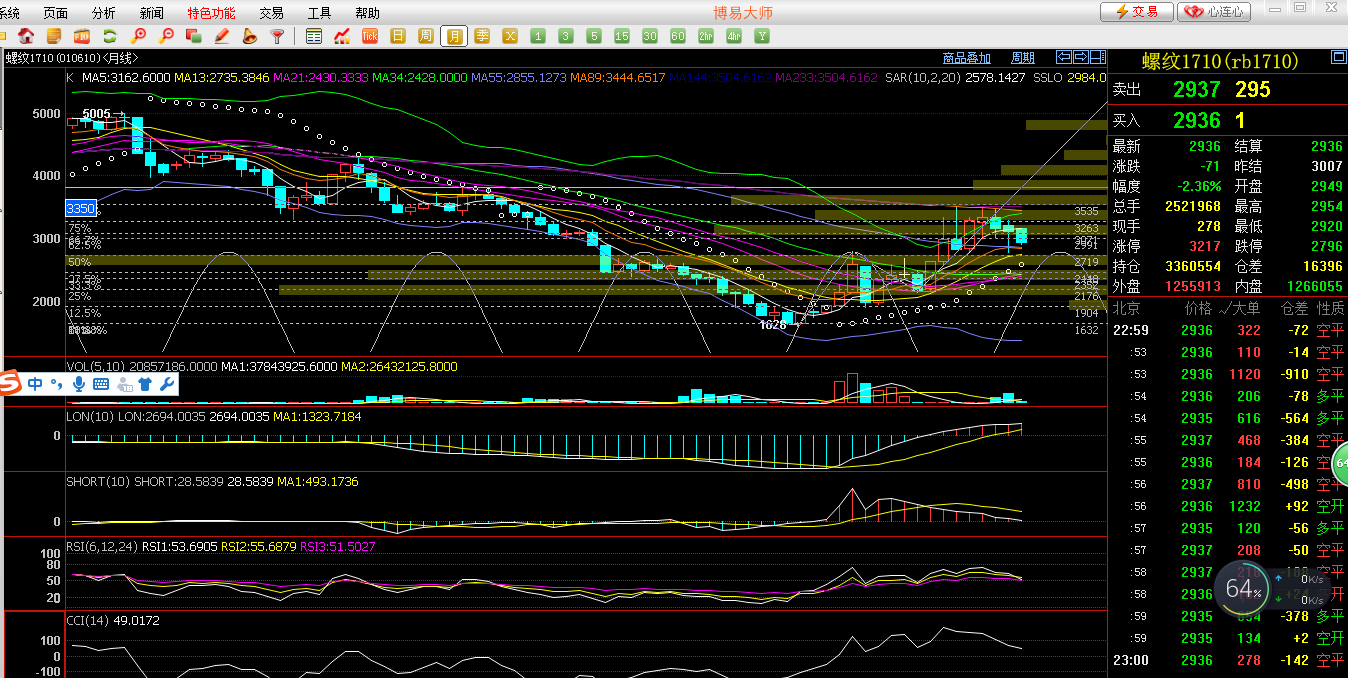Image resolution: width=1348 pixels, height=678 pixels.
Task: Toggle Sogou Chinese/English 中 mode
Action: pos(35,384)
